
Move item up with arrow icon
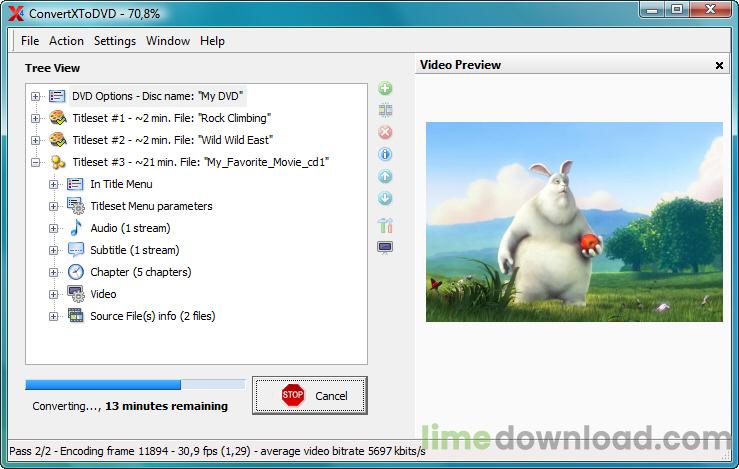[385, 176]
